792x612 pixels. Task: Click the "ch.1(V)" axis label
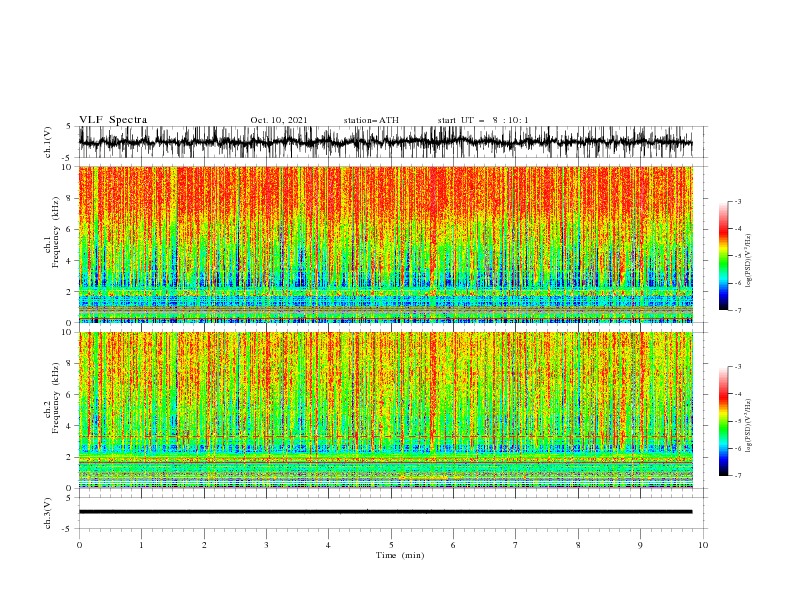pyautogui.click(x=48, y=142)
